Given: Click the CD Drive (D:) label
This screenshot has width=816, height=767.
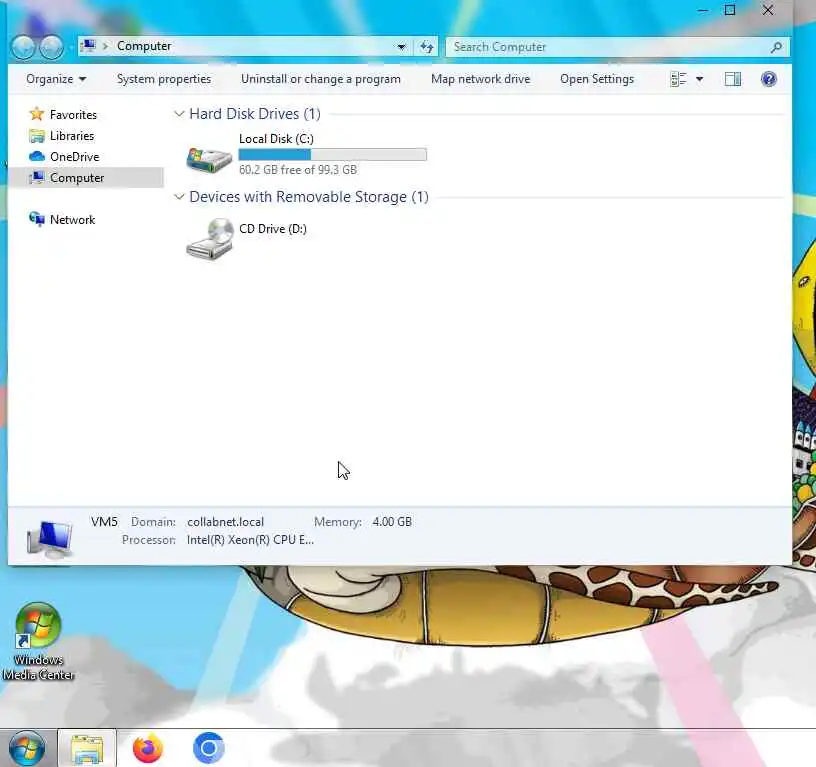Looking at the screenshot, I should (273, 229).
